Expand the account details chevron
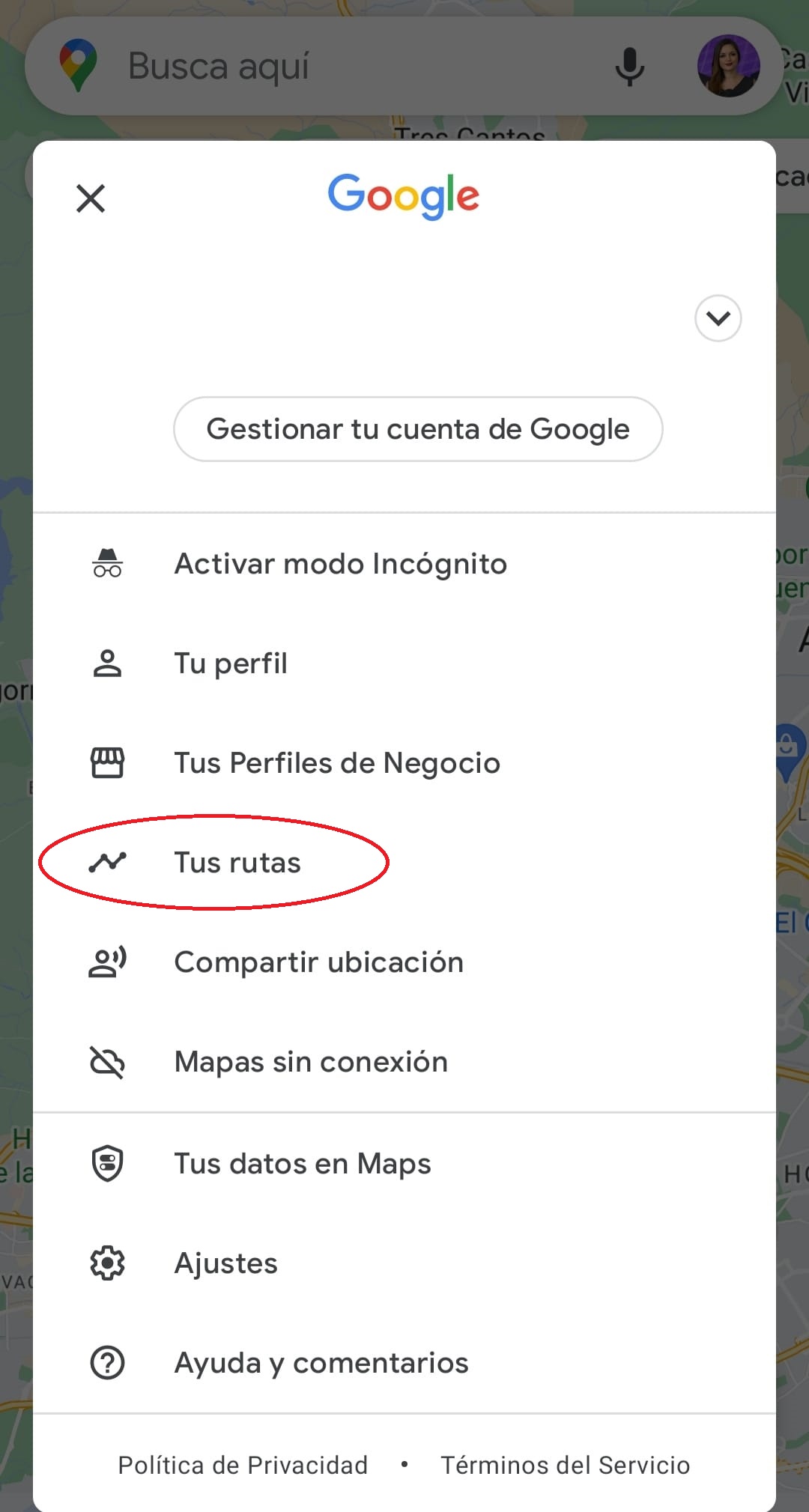Image resolution: width=809 pixels, height=1512 pixels. (x=717, y=318)
